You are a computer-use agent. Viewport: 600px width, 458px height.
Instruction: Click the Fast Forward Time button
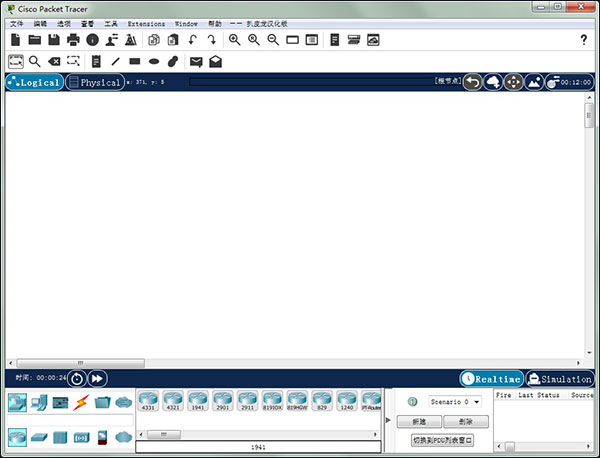(x=97, y=378)
